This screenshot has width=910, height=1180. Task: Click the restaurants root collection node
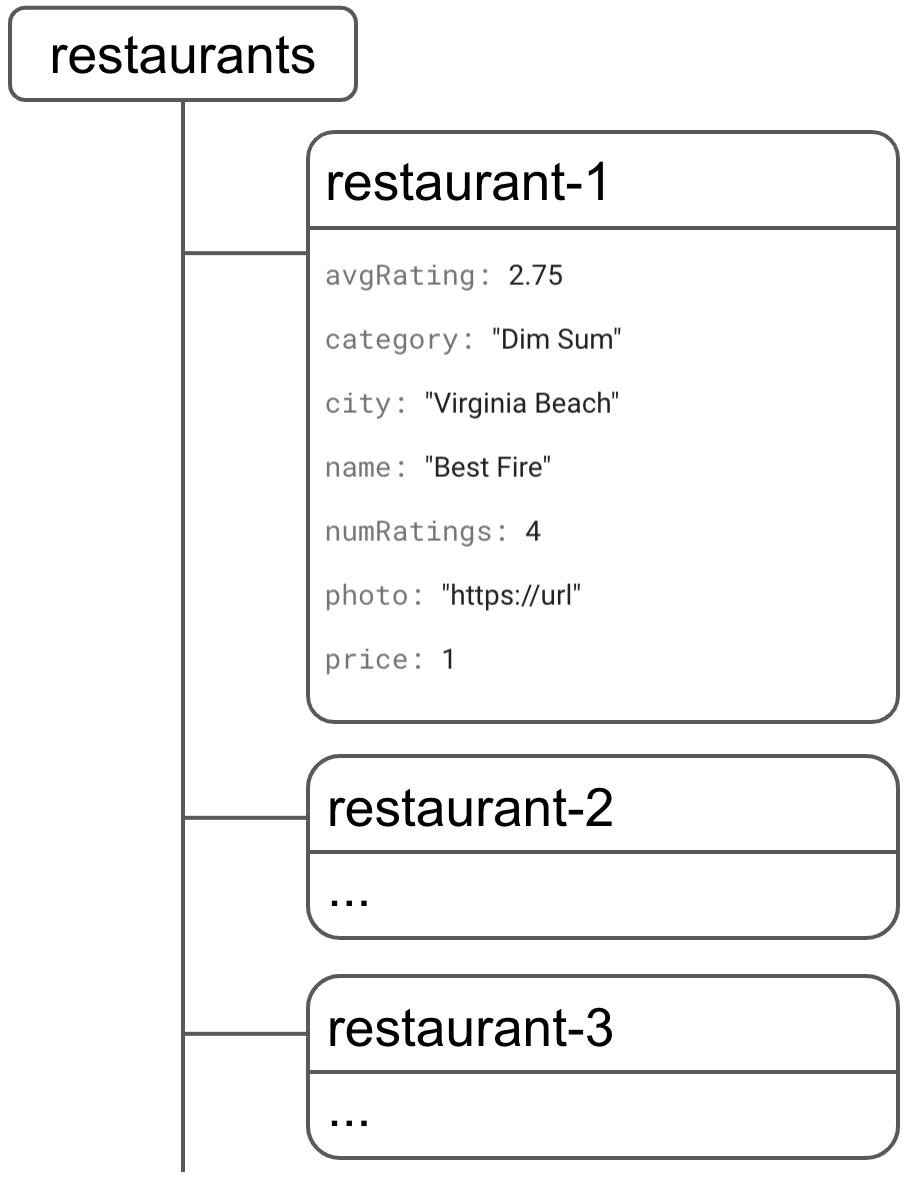183,55
